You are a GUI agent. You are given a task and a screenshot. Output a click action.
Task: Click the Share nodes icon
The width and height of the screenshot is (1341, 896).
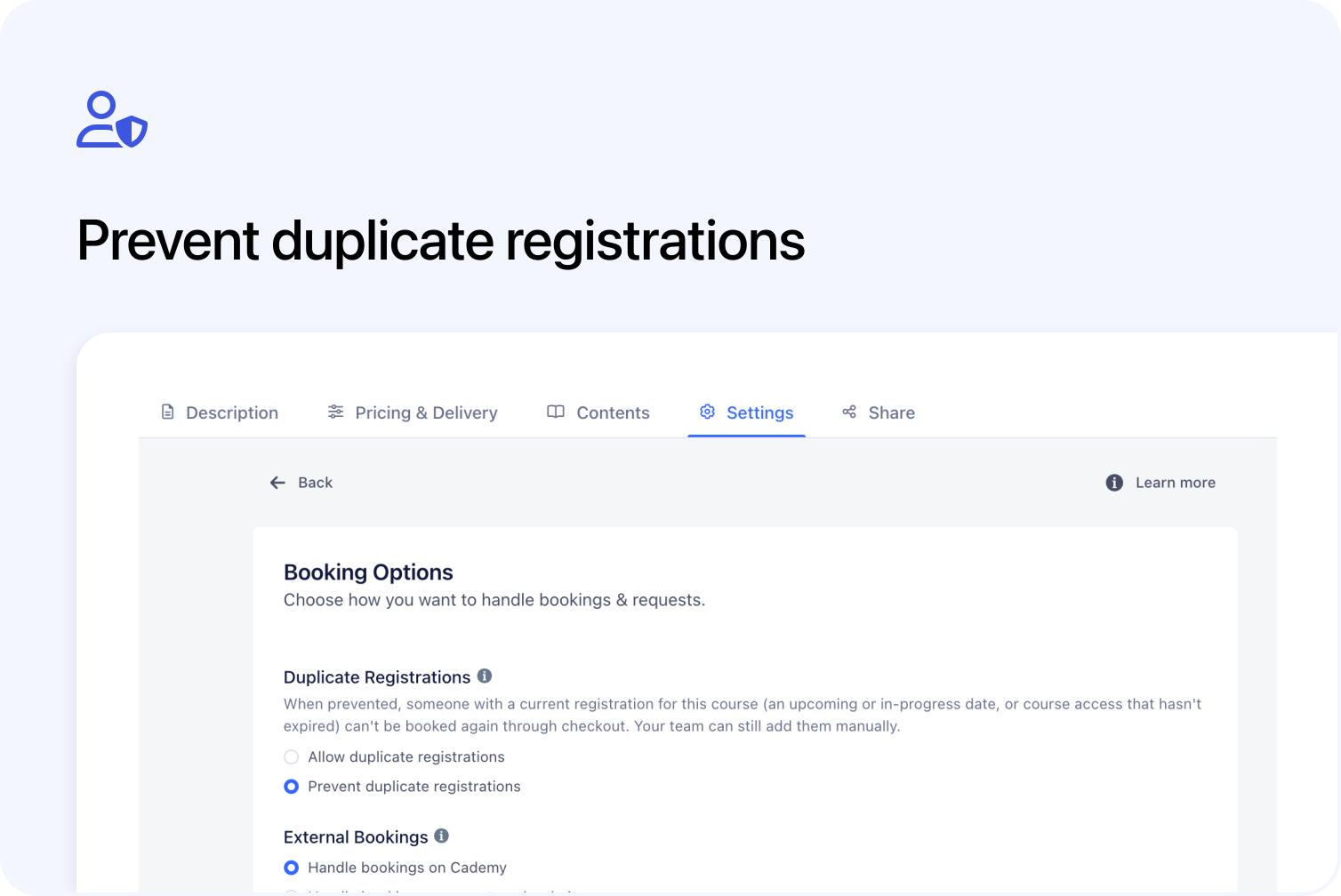coord(849,412)
